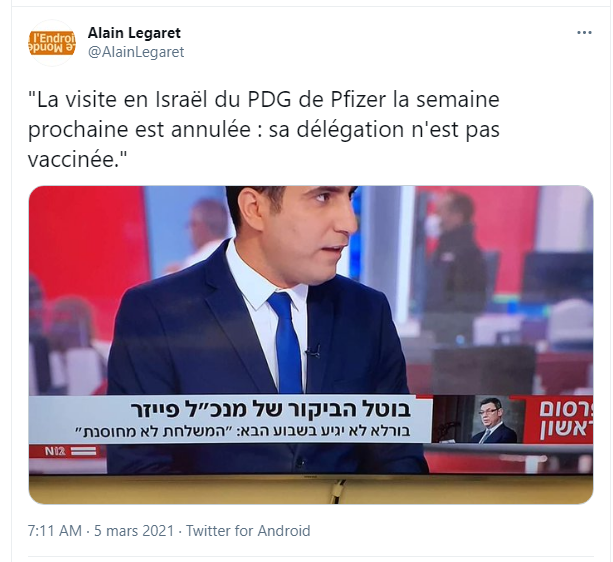613x562 pixels.
Task: Click the Twitter for Android source label
Action: click(248, 531)
